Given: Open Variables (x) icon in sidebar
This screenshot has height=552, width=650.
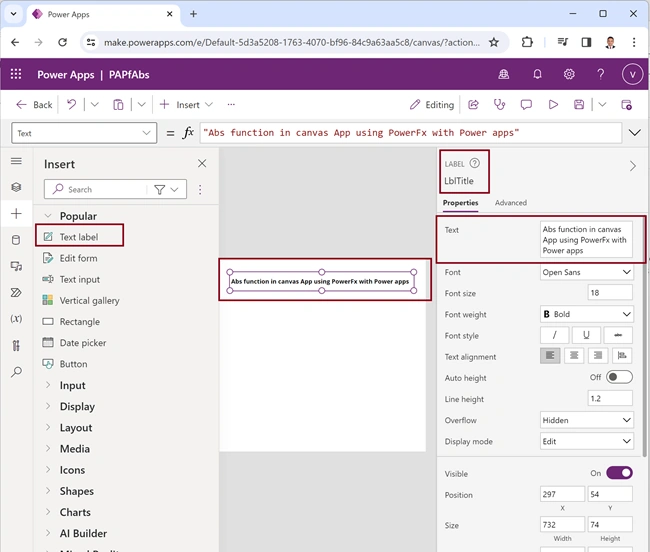Looking at the screenshot, I should 16,319.
